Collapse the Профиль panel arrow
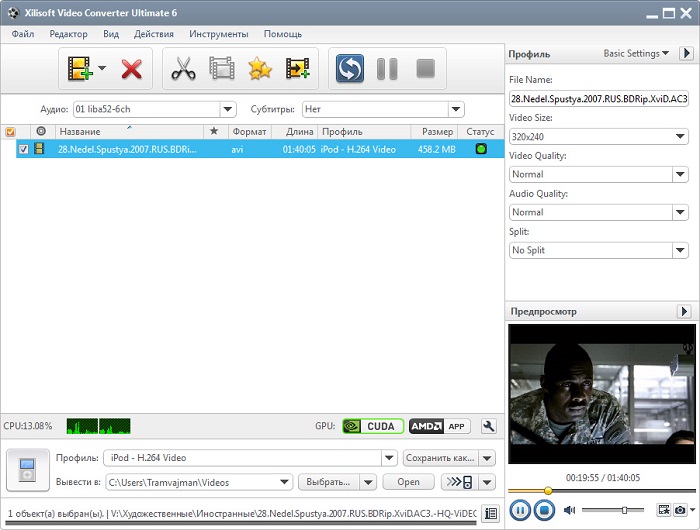 [x=686, y=53]
